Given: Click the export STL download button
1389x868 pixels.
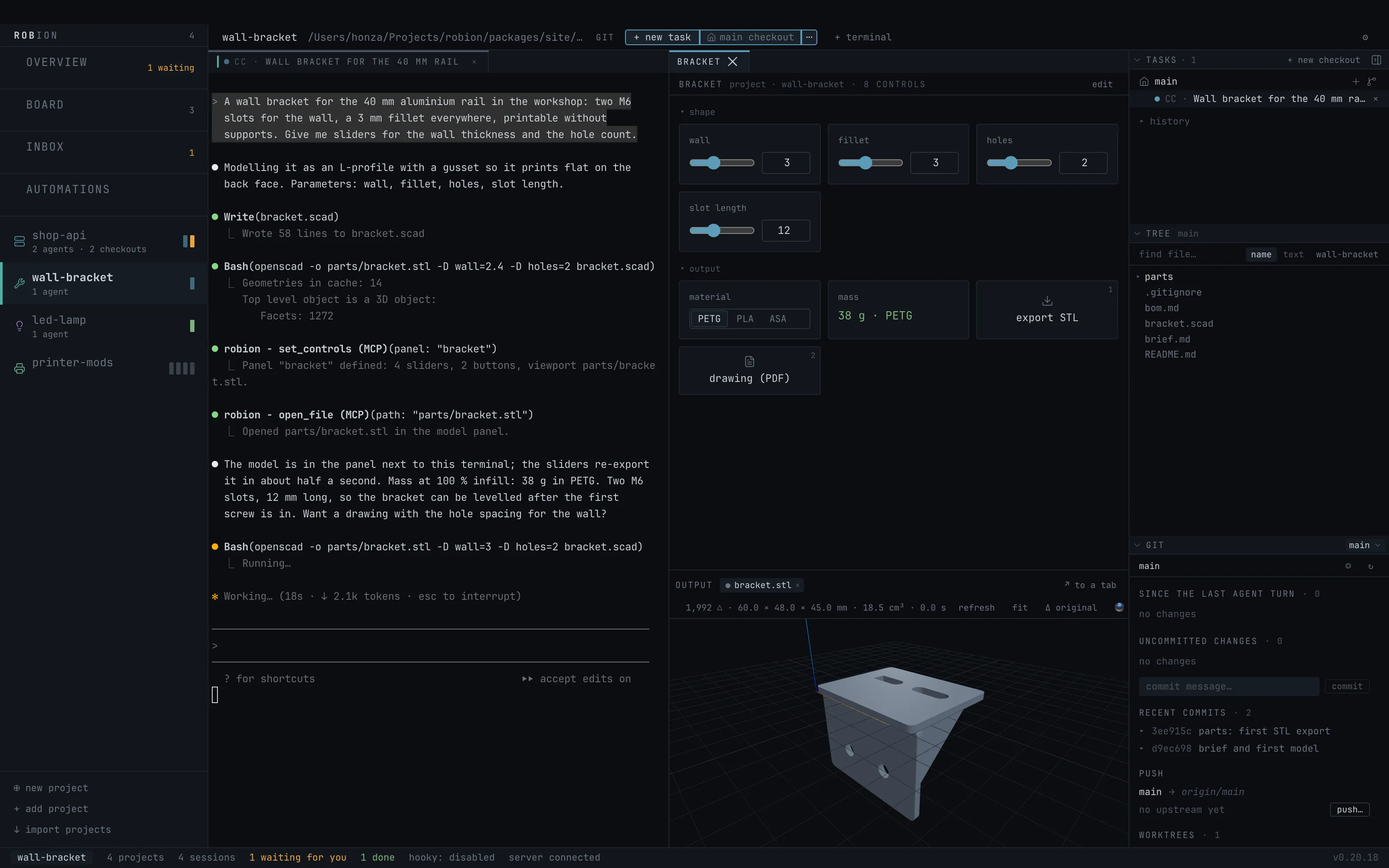Looking at the screenshot, I should pos(1047,310).
